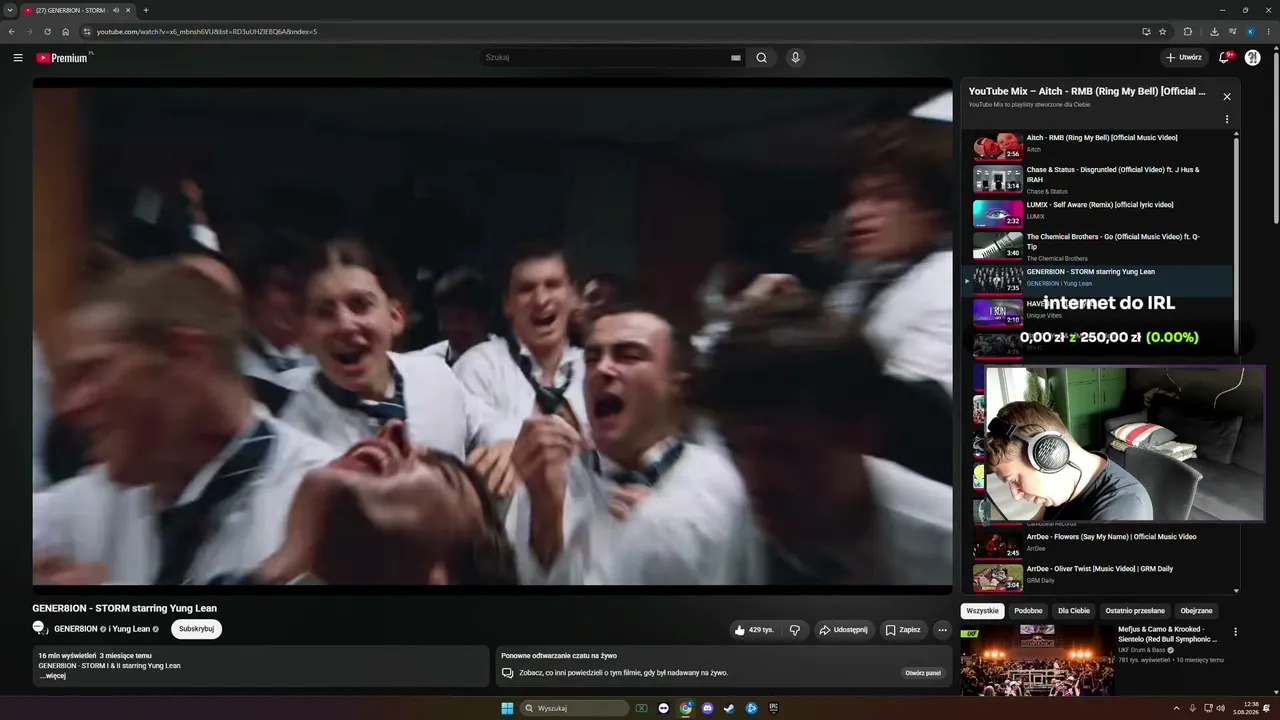This screenshot has width=1280, height=720.
Task: Close the YouTube Mix playlist panel
Action: [1227, 97]
